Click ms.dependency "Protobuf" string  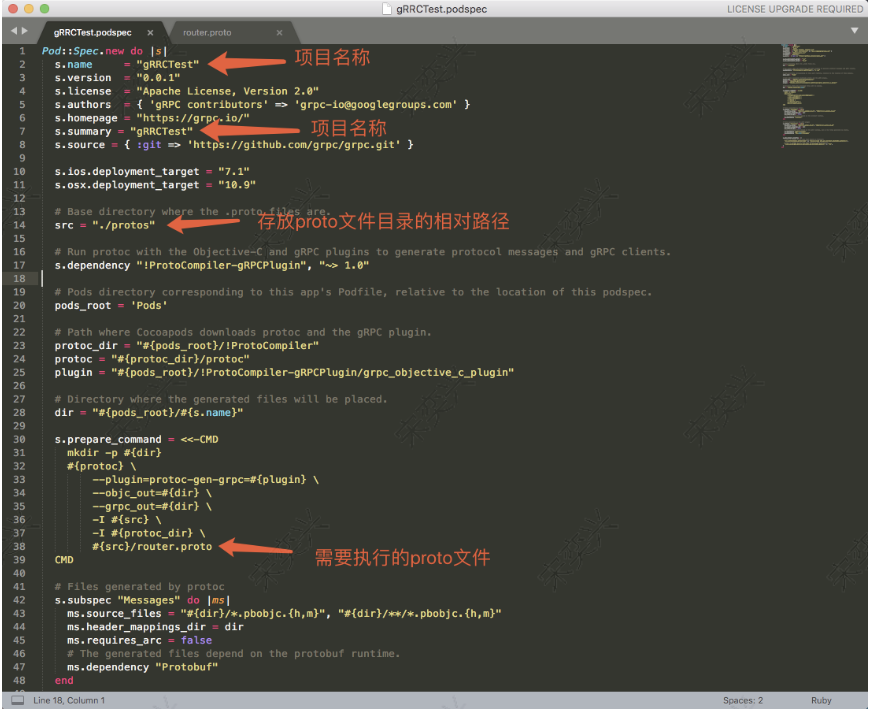pos(186,667)
